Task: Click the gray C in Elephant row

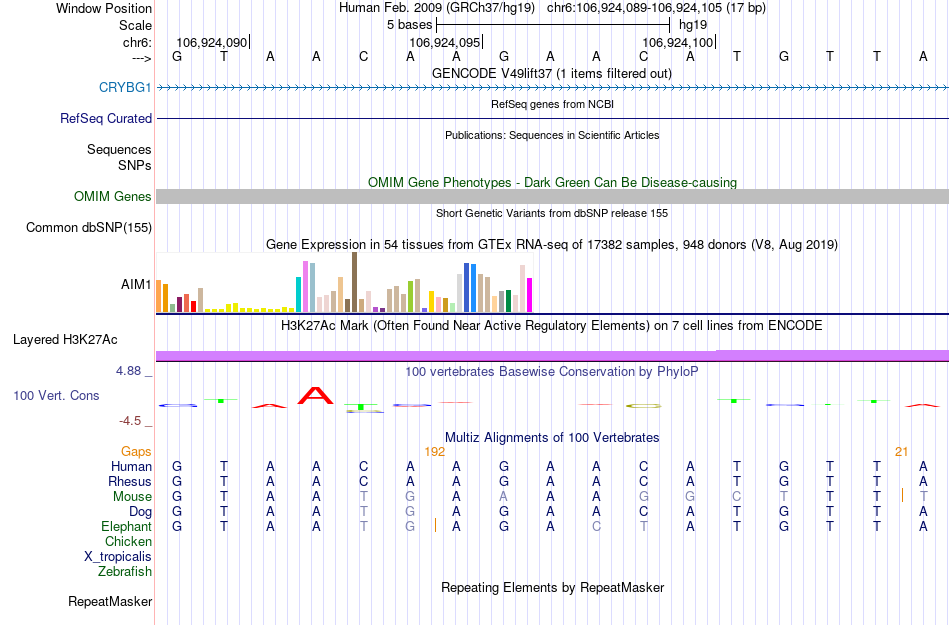Action: pos(596,526)
